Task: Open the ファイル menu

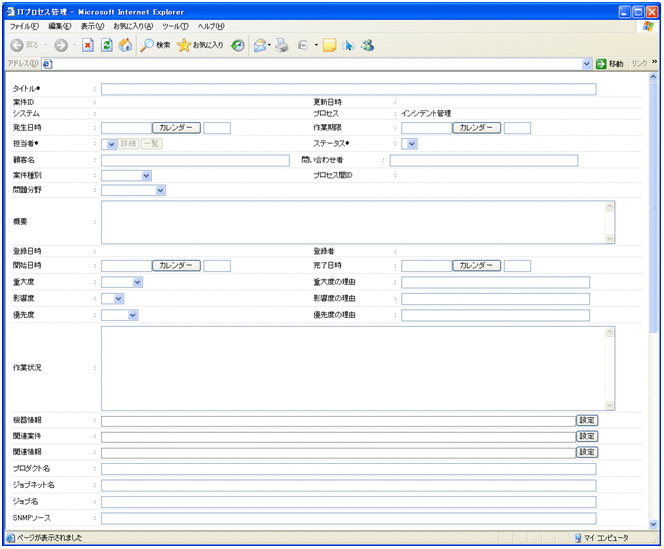Action: tap(24, 26)
